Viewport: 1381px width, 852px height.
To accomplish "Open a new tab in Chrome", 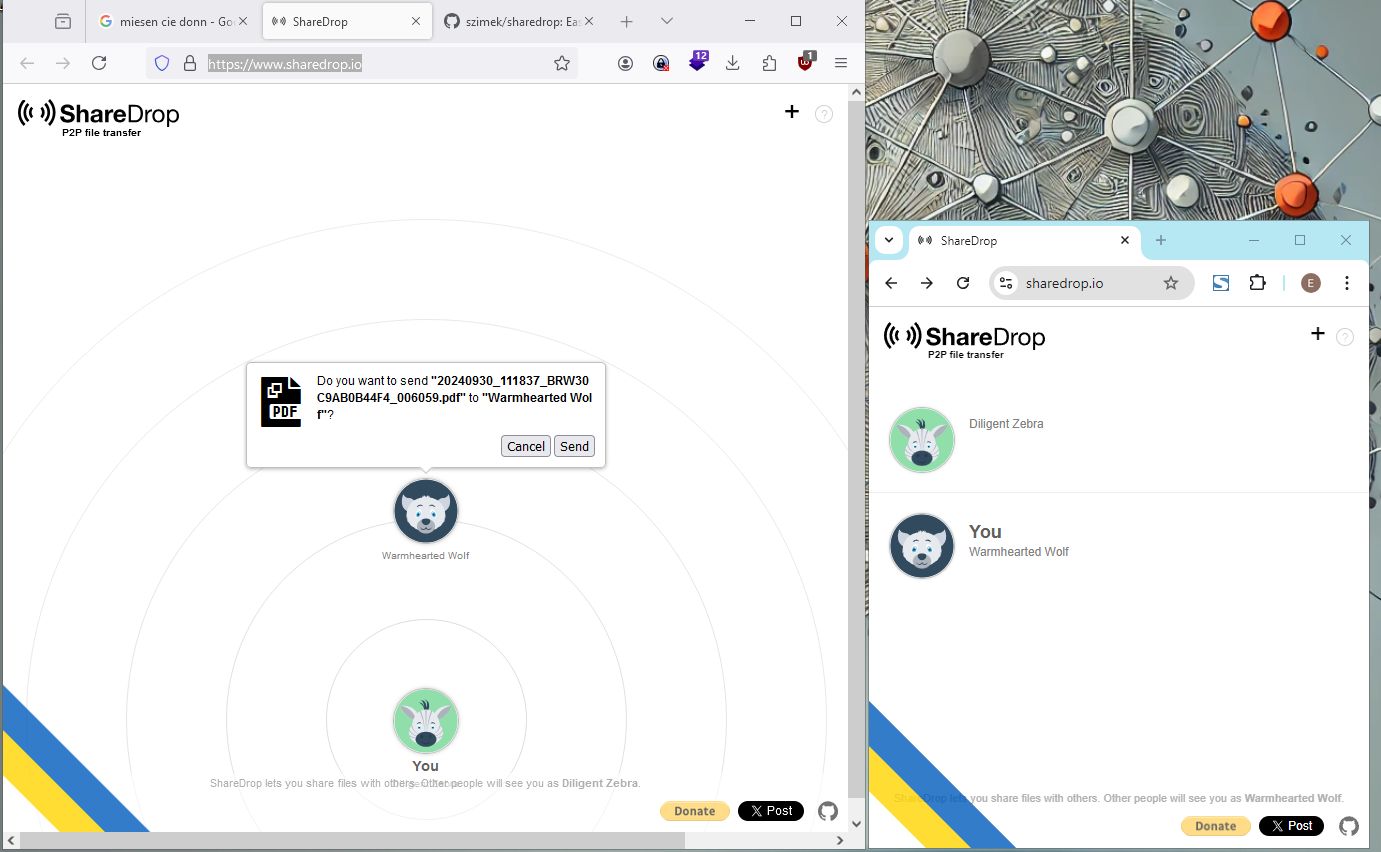I will click(1161, 240).
